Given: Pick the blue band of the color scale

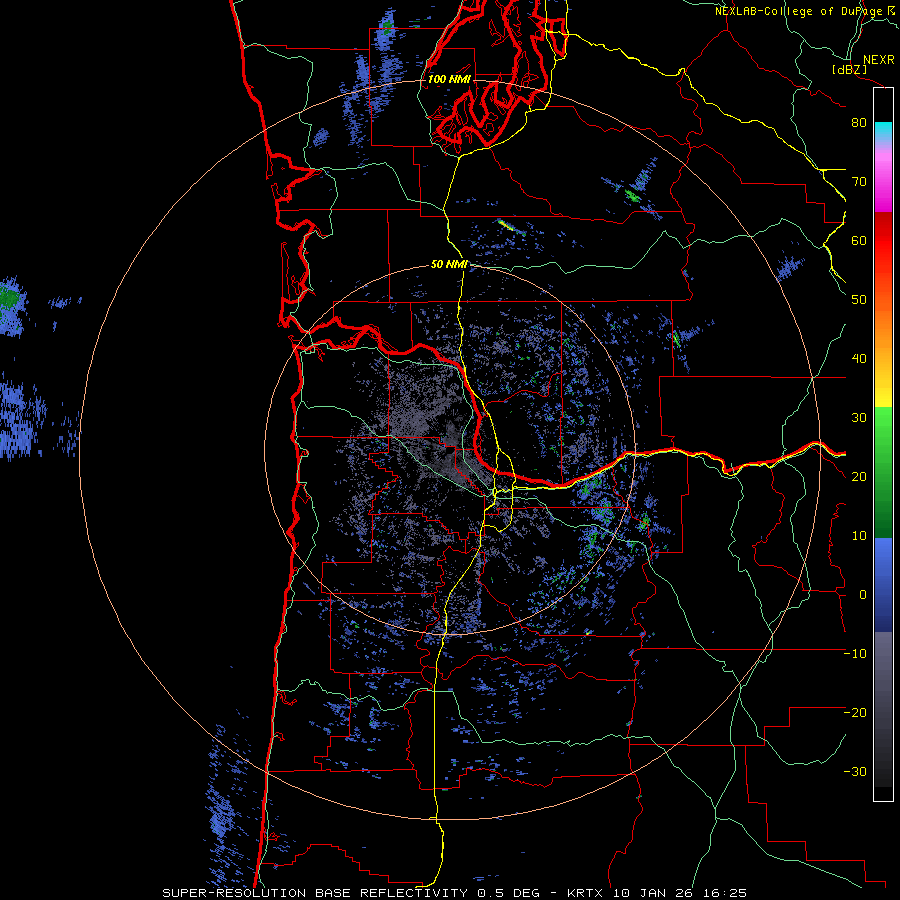Looking at the screenshot, I should (x=883, y=585).
